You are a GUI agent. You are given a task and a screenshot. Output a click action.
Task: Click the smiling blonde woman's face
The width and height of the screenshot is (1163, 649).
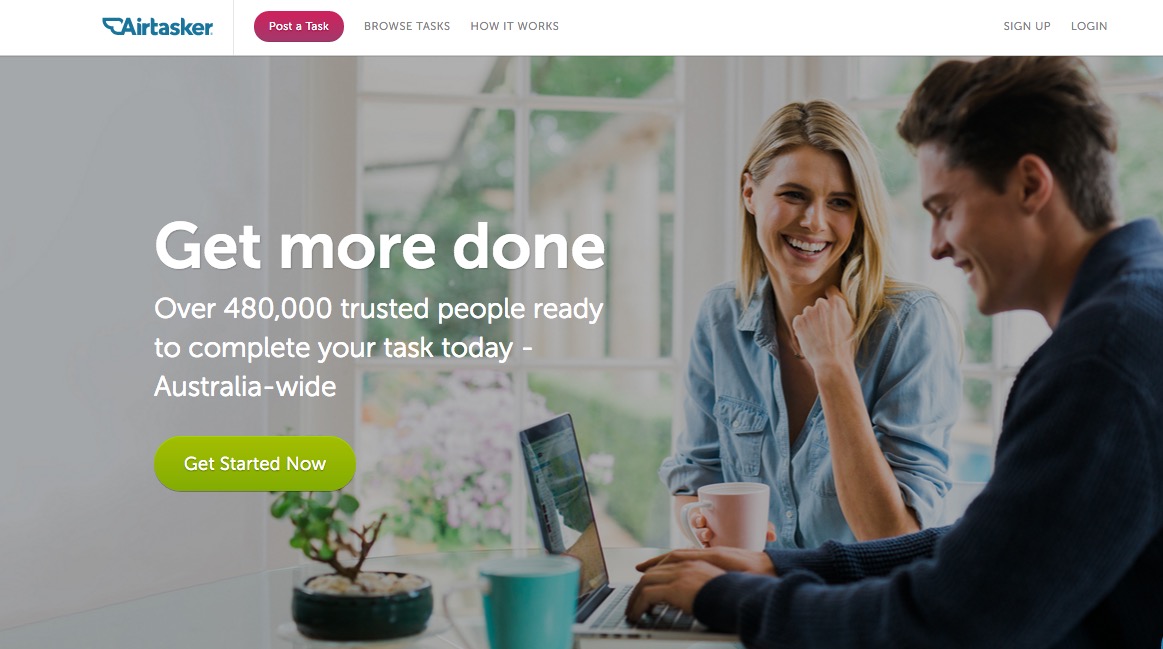click(805, 217)
